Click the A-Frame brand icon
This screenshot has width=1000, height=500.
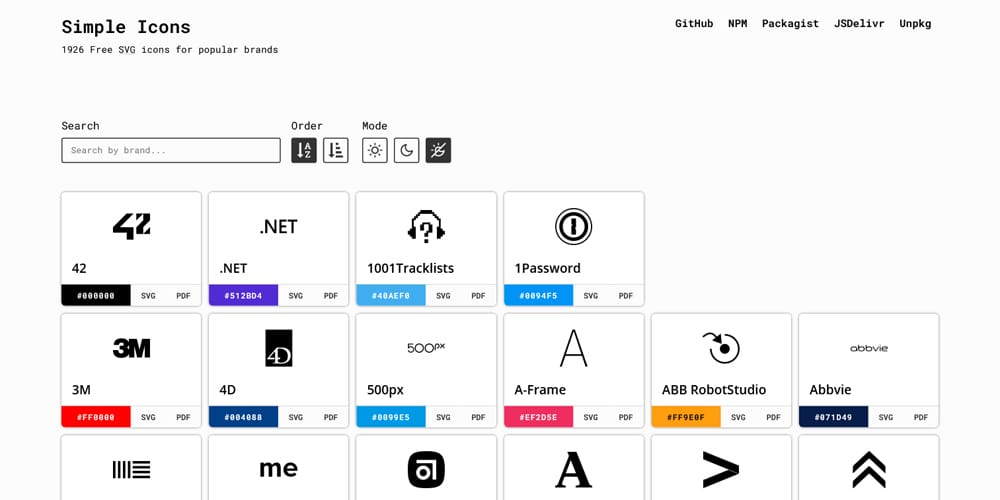(x=573, y=348)
